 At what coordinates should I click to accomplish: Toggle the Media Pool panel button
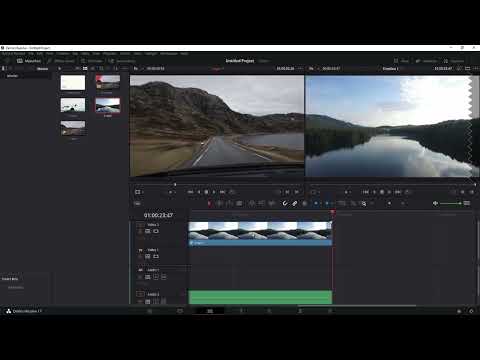coord(29,61)
